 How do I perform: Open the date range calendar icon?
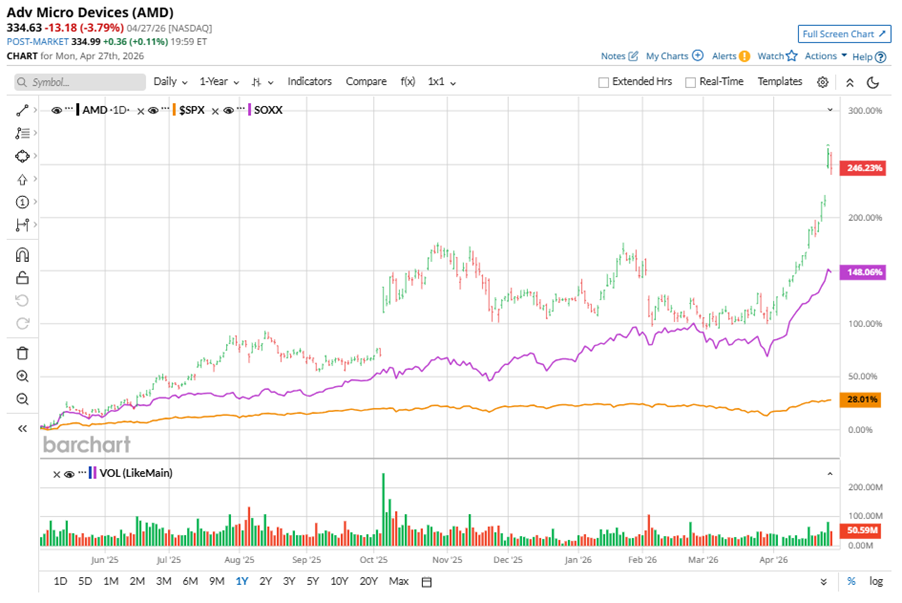pyautogui.click(x=426, y=582)
